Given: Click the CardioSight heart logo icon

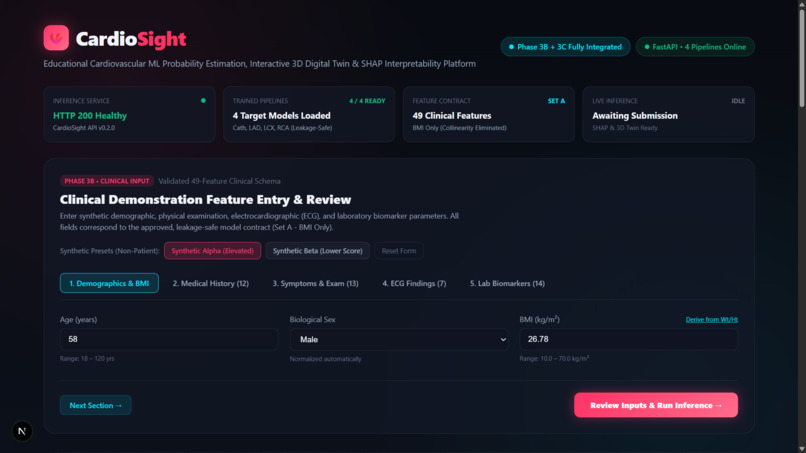Looking at the screenshot, I should 56,38.
